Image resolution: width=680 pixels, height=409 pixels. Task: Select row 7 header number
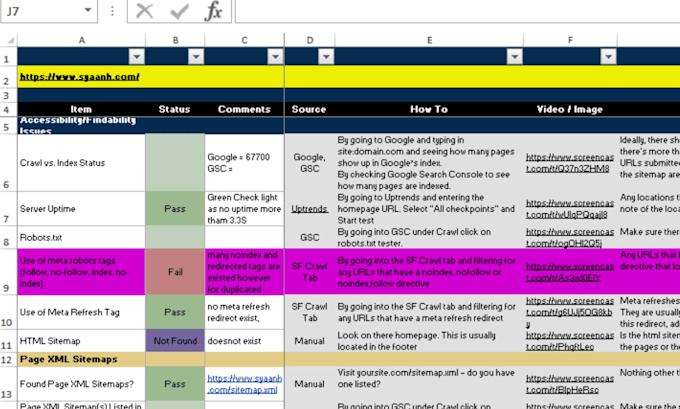click(7, 209)
